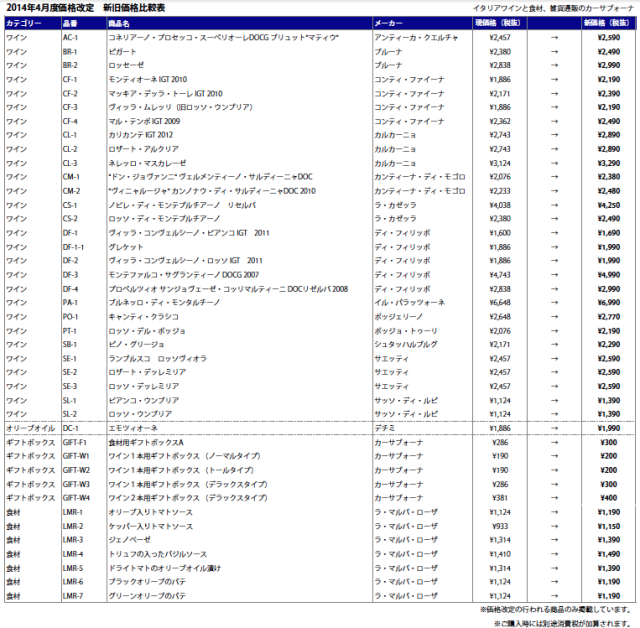Screen dimensions: 640x628
Task: Click the category 'オリーブオイル'
Action: coord(31,428)
